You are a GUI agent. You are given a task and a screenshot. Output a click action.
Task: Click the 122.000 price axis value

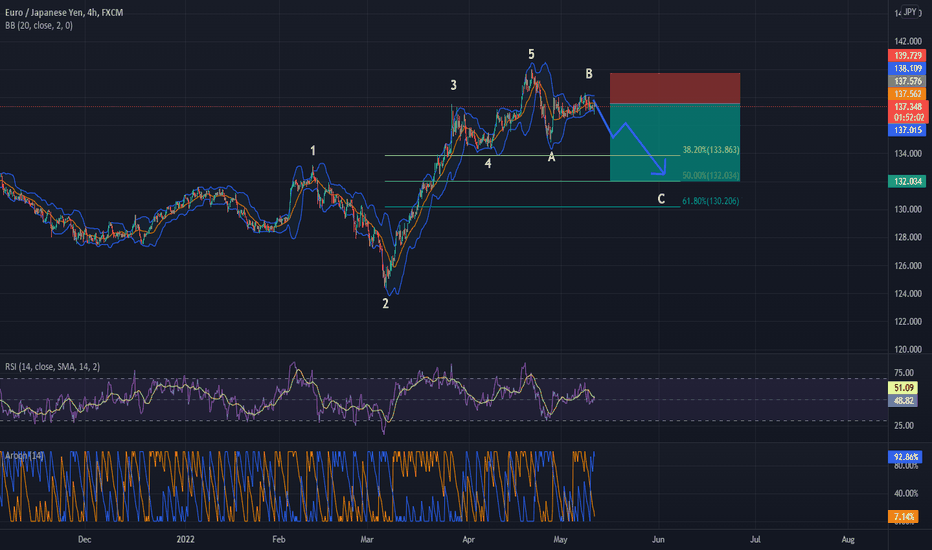click(x=908, y=322)
